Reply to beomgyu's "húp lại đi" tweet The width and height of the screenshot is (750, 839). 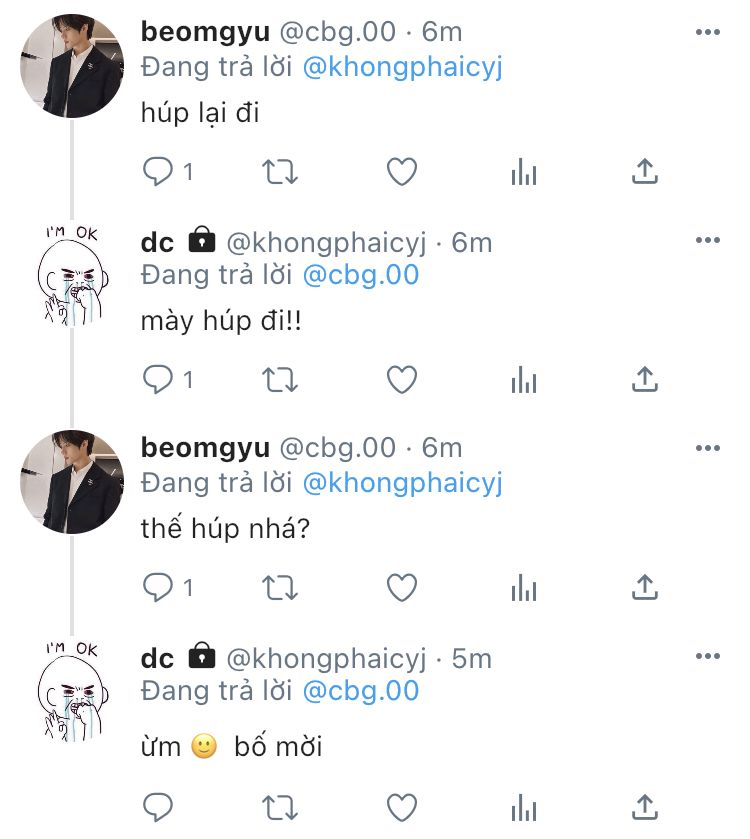(158, 172)
